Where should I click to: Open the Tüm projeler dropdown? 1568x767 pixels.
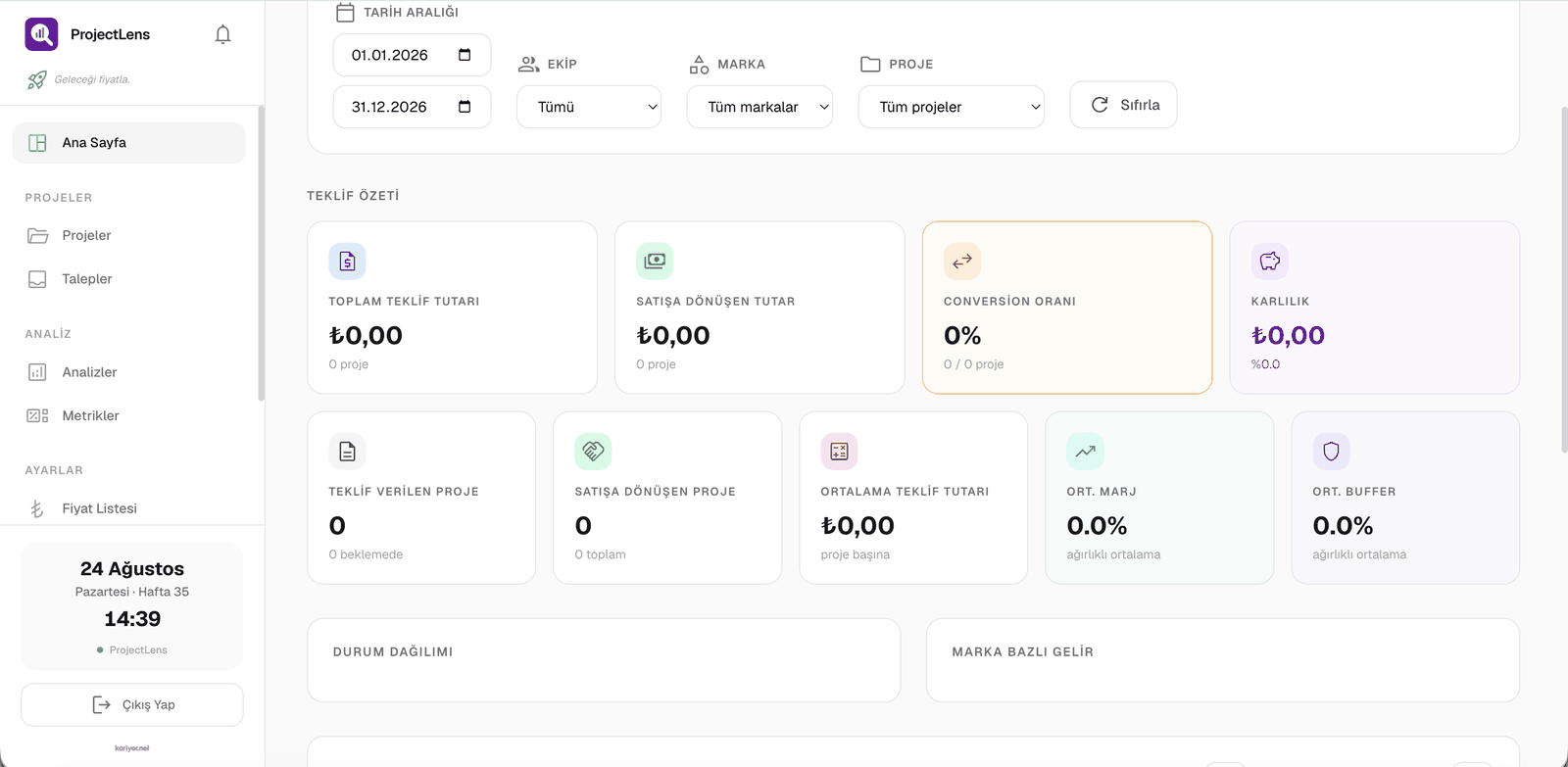pos(952,107)
